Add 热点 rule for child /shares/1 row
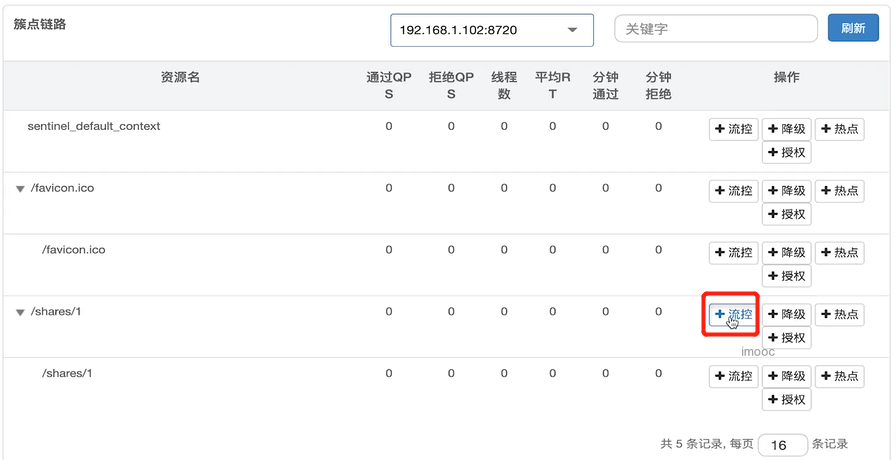 point(839,377)
